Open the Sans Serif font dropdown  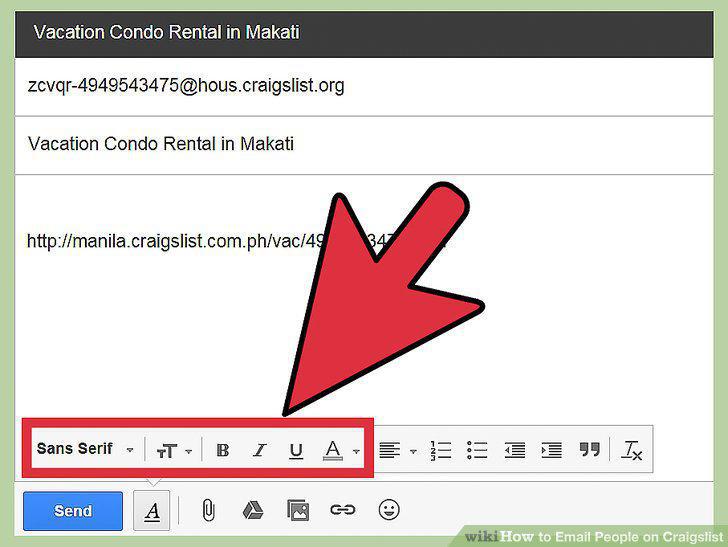[85, 449]
